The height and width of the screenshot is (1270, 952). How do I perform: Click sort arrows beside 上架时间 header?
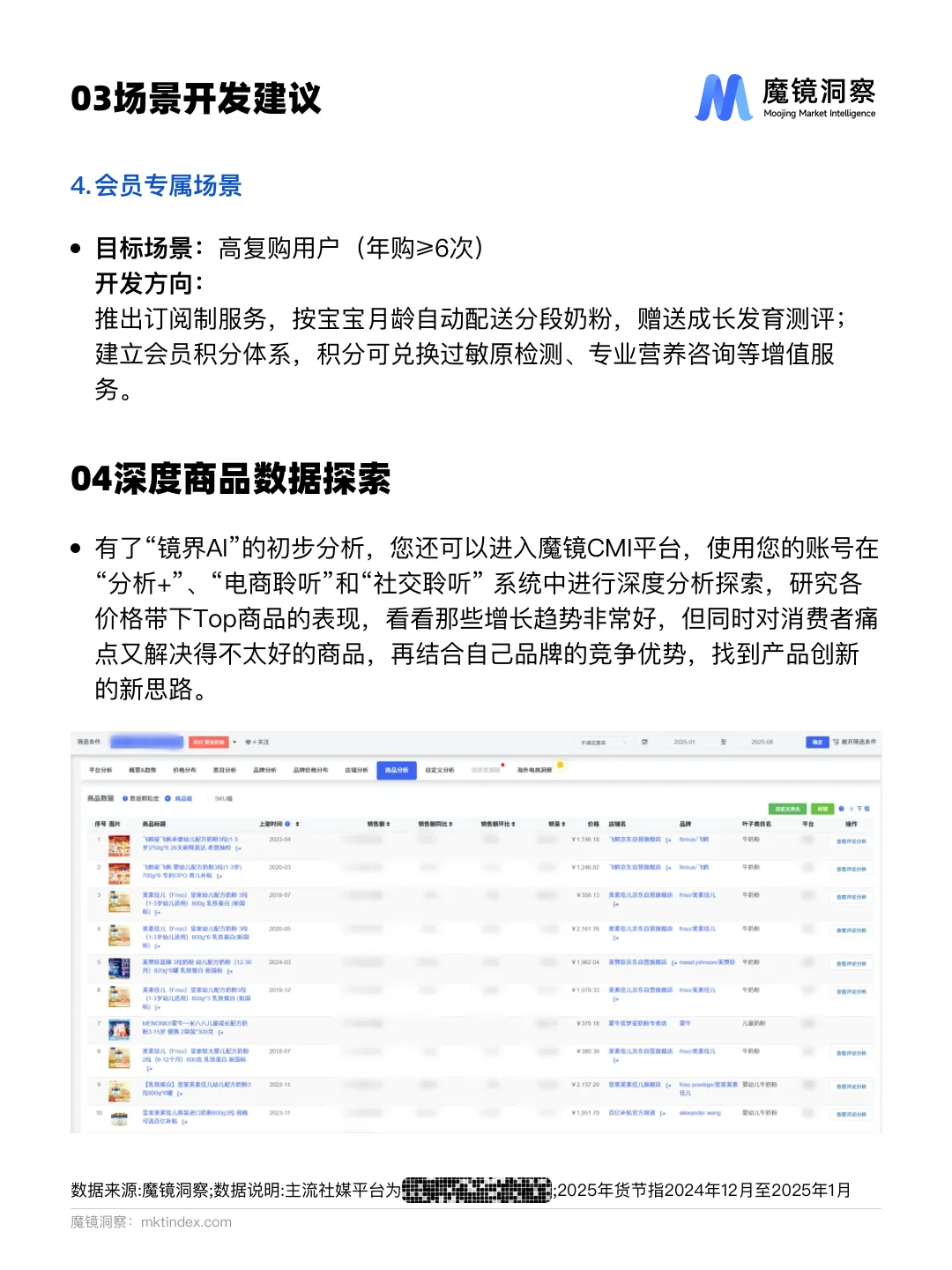coord(298,824)
